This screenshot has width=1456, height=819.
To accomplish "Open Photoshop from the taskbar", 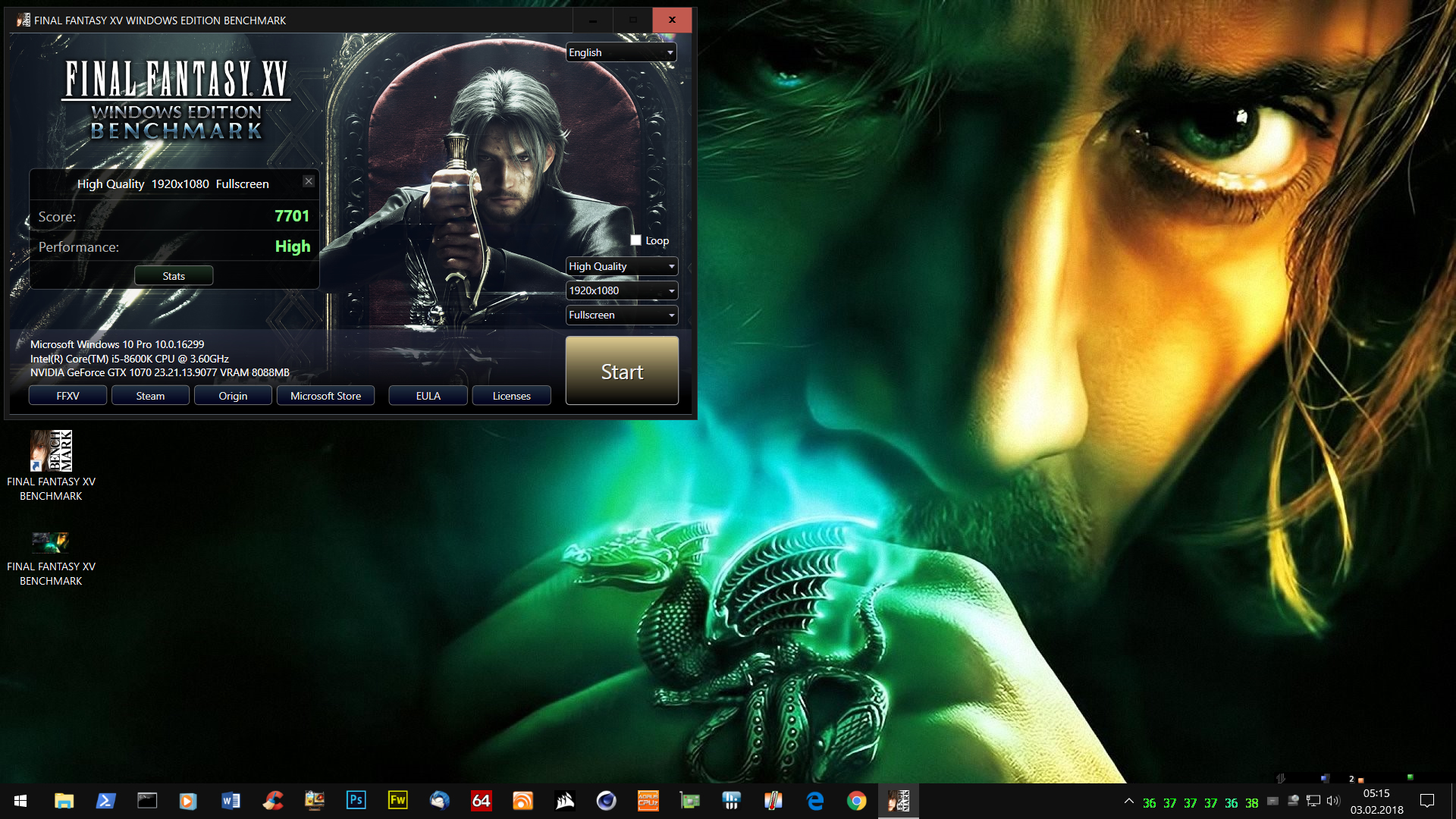I will tap(356, 801).
